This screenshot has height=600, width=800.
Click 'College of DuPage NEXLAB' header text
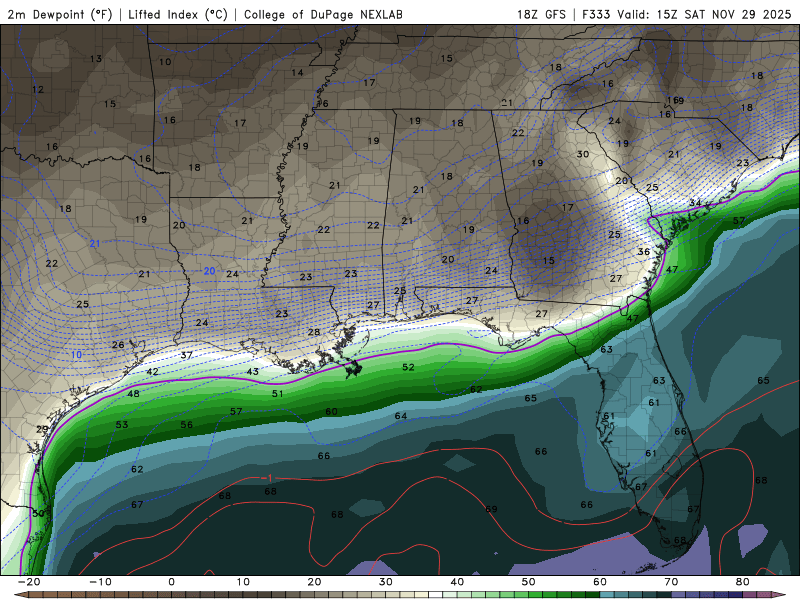[323, 14]
